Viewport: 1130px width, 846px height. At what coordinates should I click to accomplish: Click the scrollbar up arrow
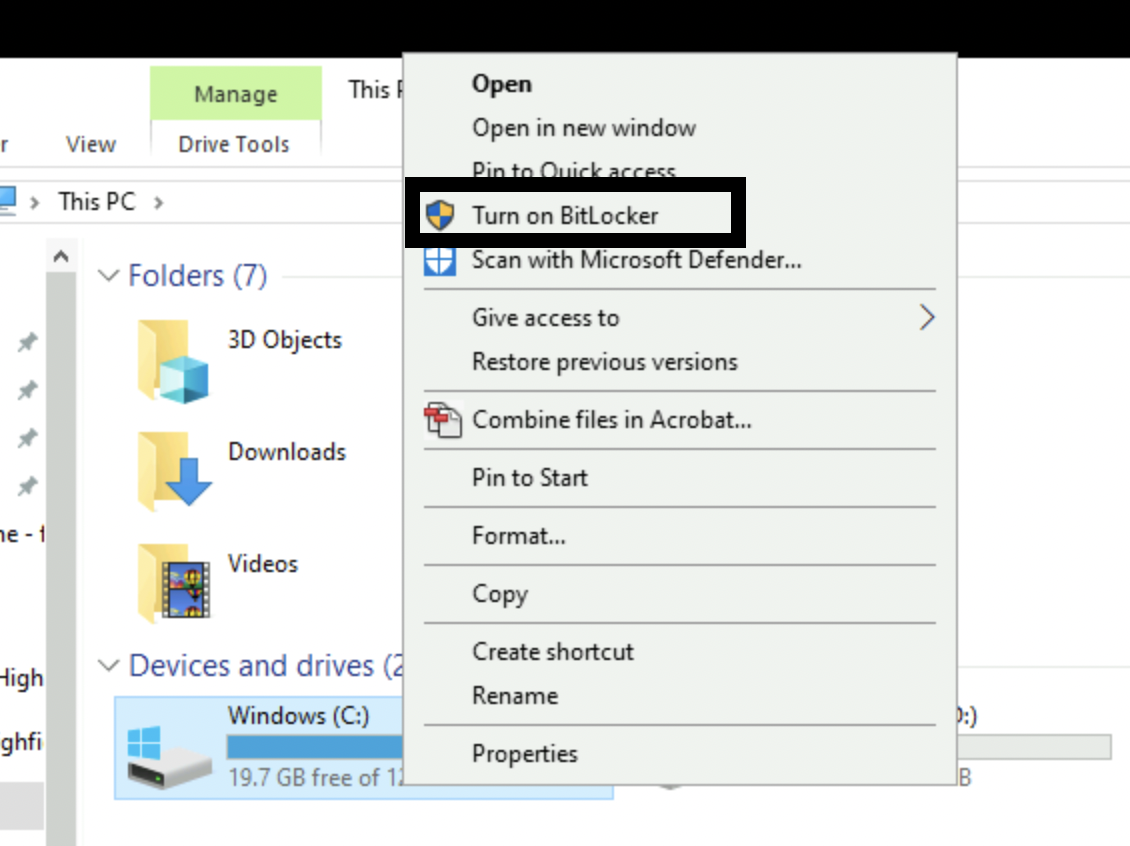(x=61, y=255)
